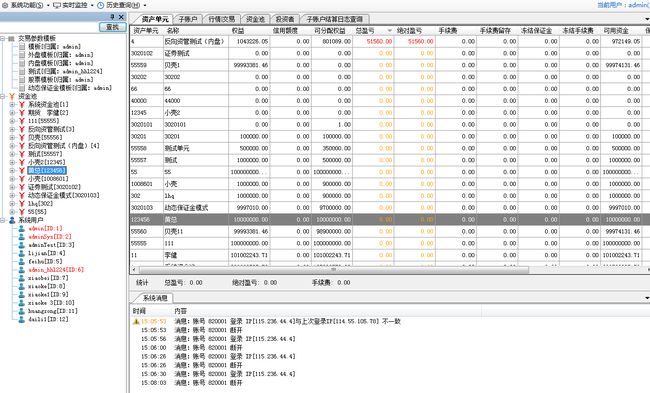Expand the 系统资金池[1] node
650x393 pixels.
pos(12,104)
